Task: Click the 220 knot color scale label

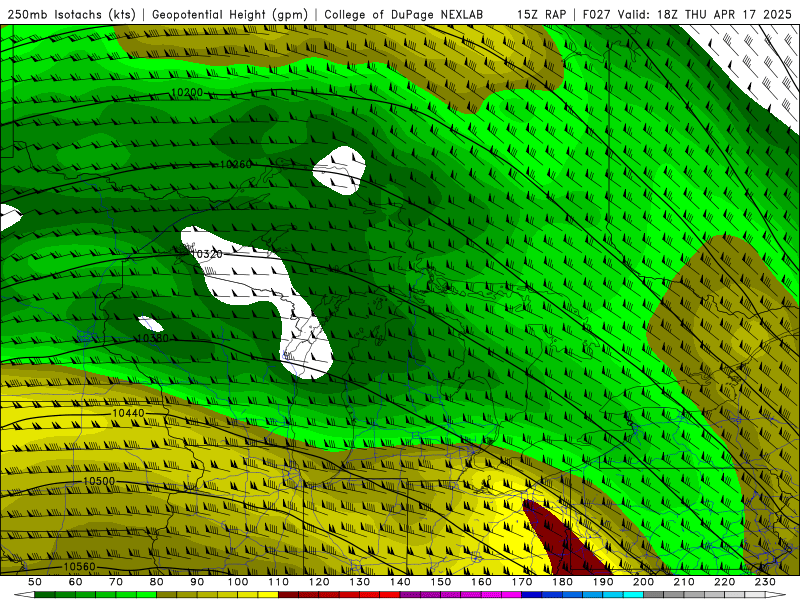Action: [x=725, y=582]
